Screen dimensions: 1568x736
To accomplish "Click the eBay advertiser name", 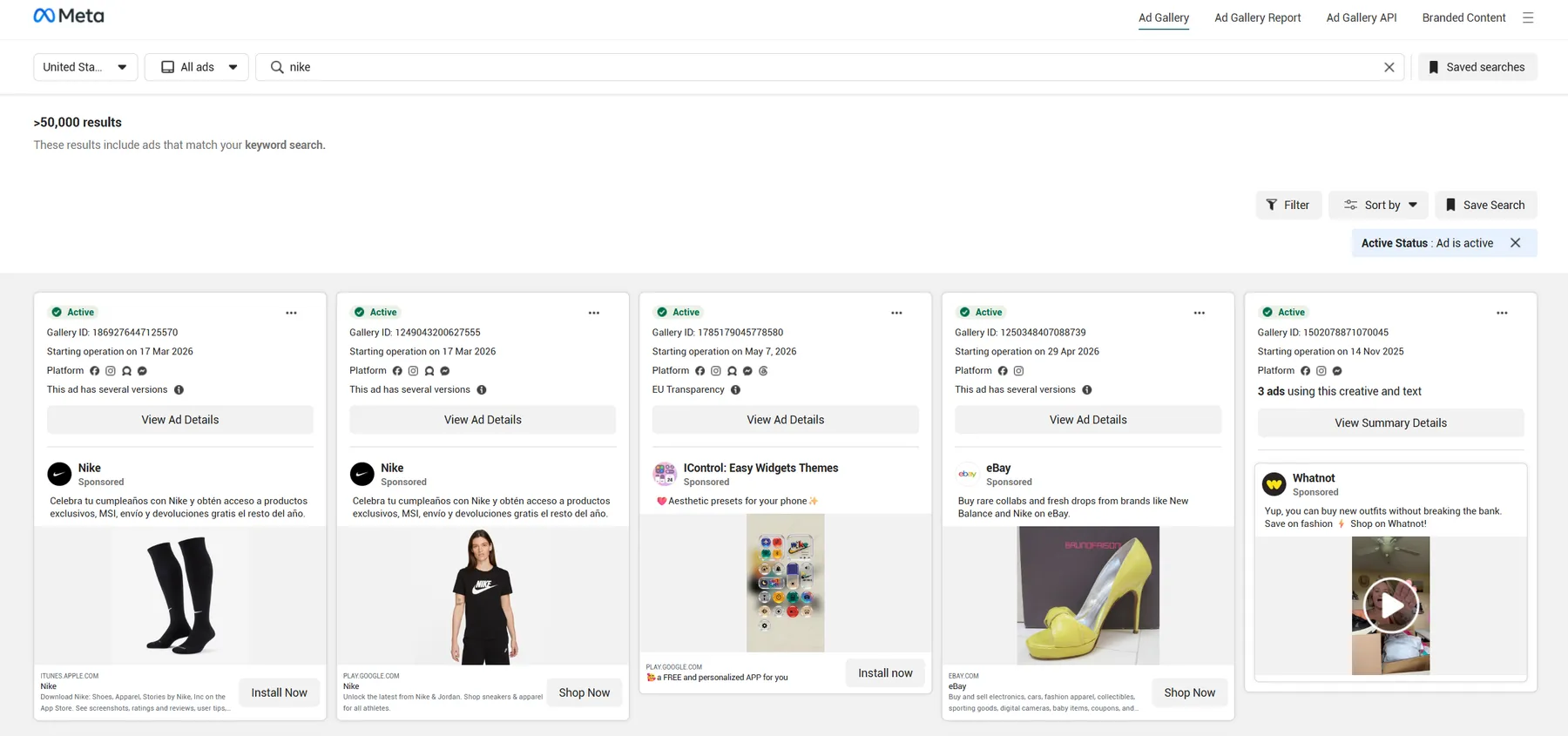I will click(998, 468).
